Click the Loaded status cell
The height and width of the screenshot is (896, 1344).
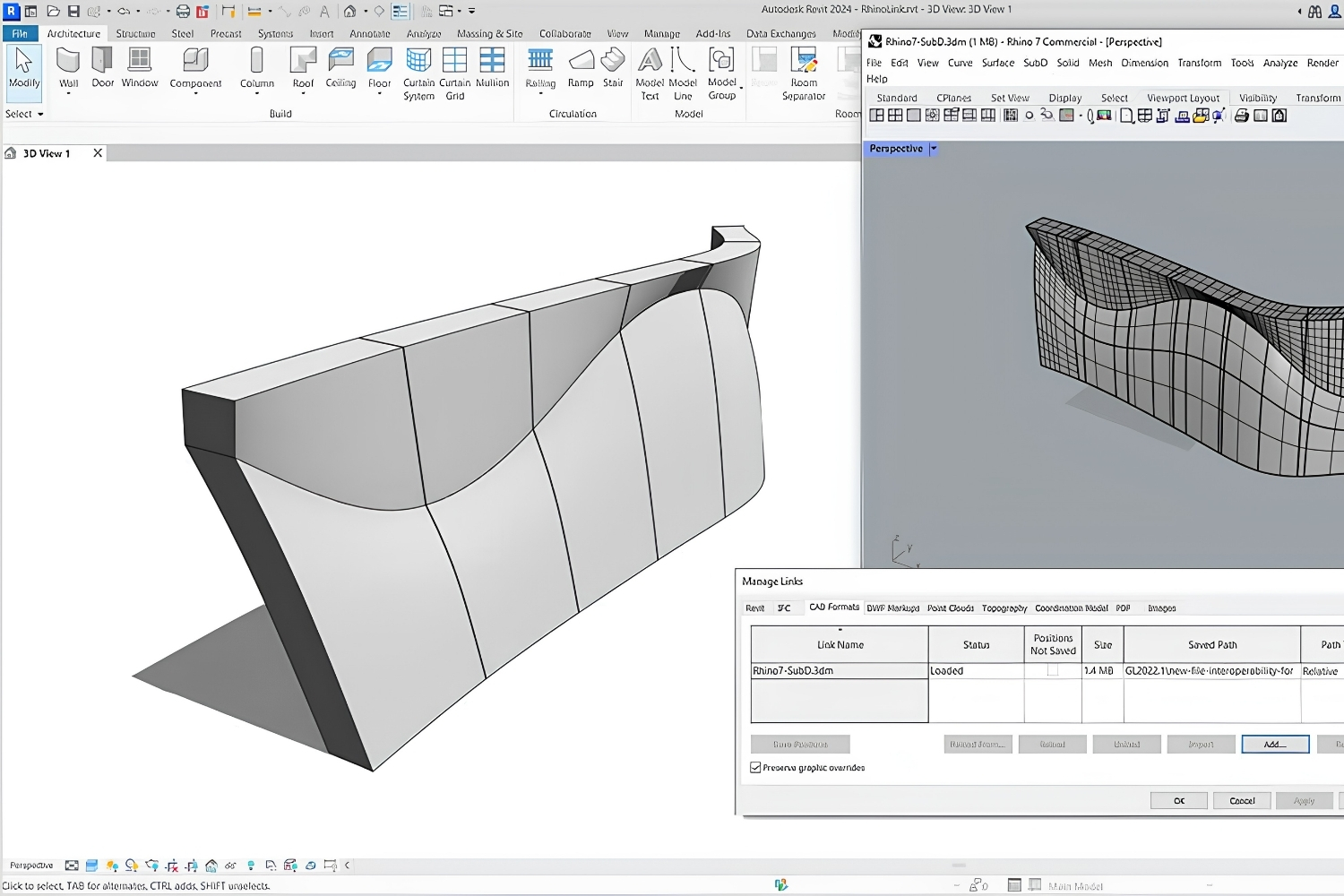coord(976,670)
